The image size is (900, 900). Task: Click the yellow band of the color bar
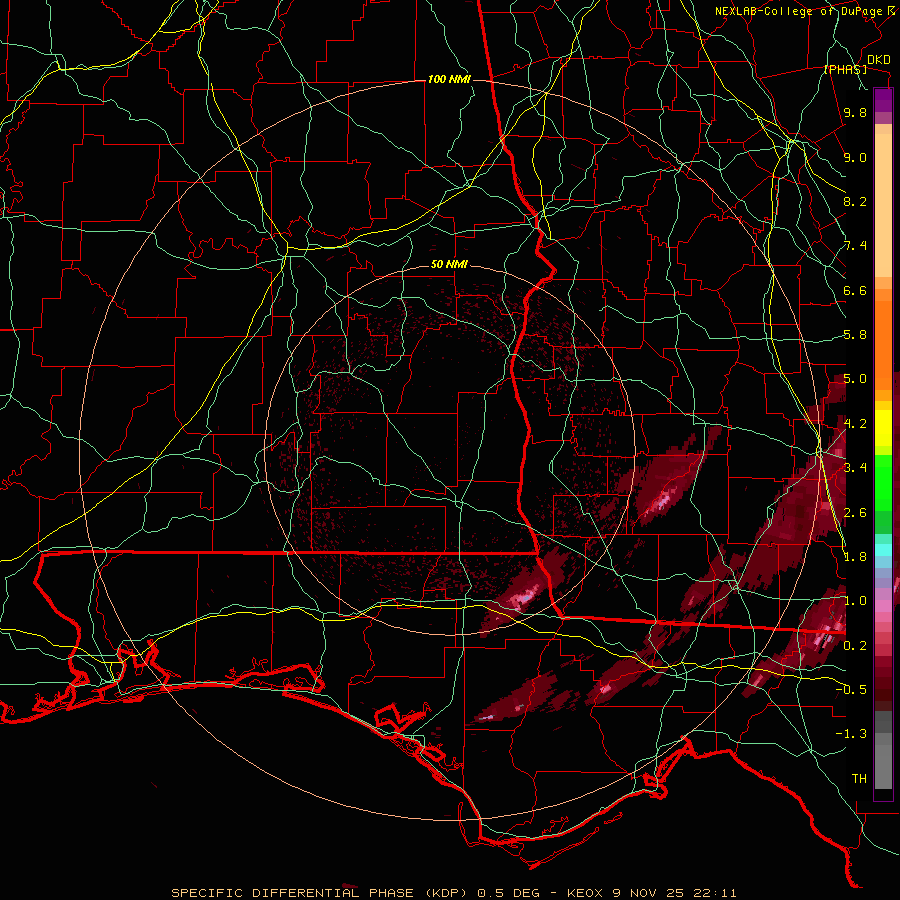(x=883, y=428)
